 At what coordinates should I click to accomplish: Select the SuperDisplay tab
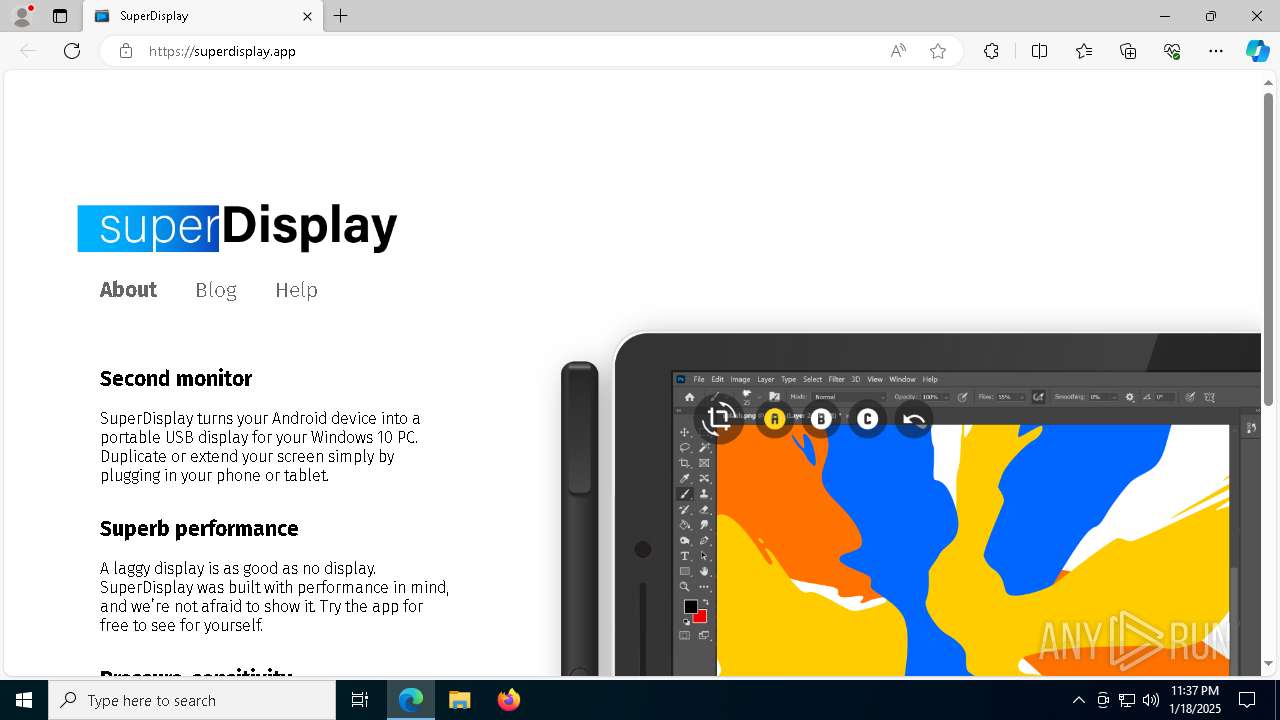[x=202, y=16]
